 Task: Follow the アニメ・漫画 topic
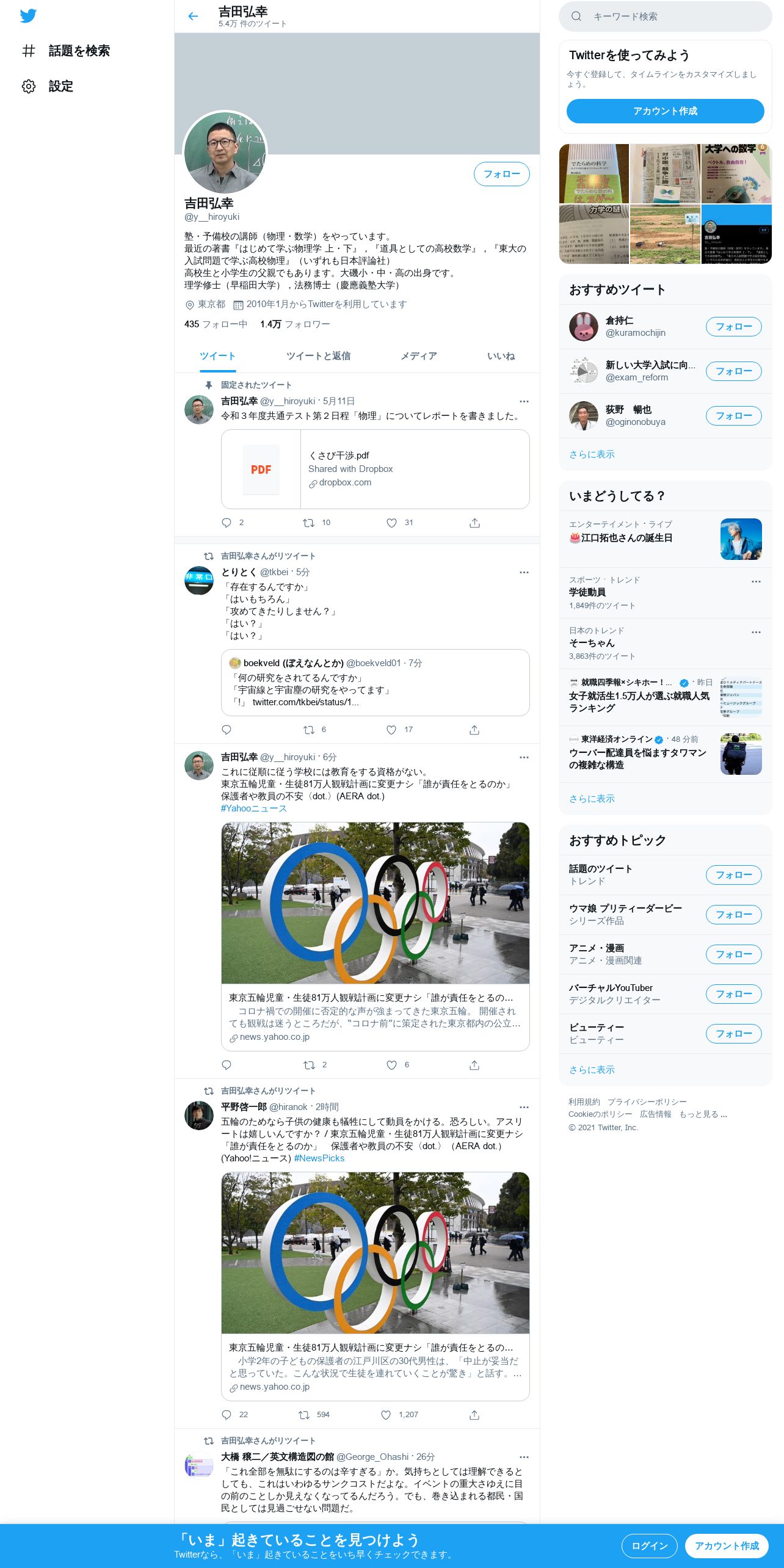(733, 954)
